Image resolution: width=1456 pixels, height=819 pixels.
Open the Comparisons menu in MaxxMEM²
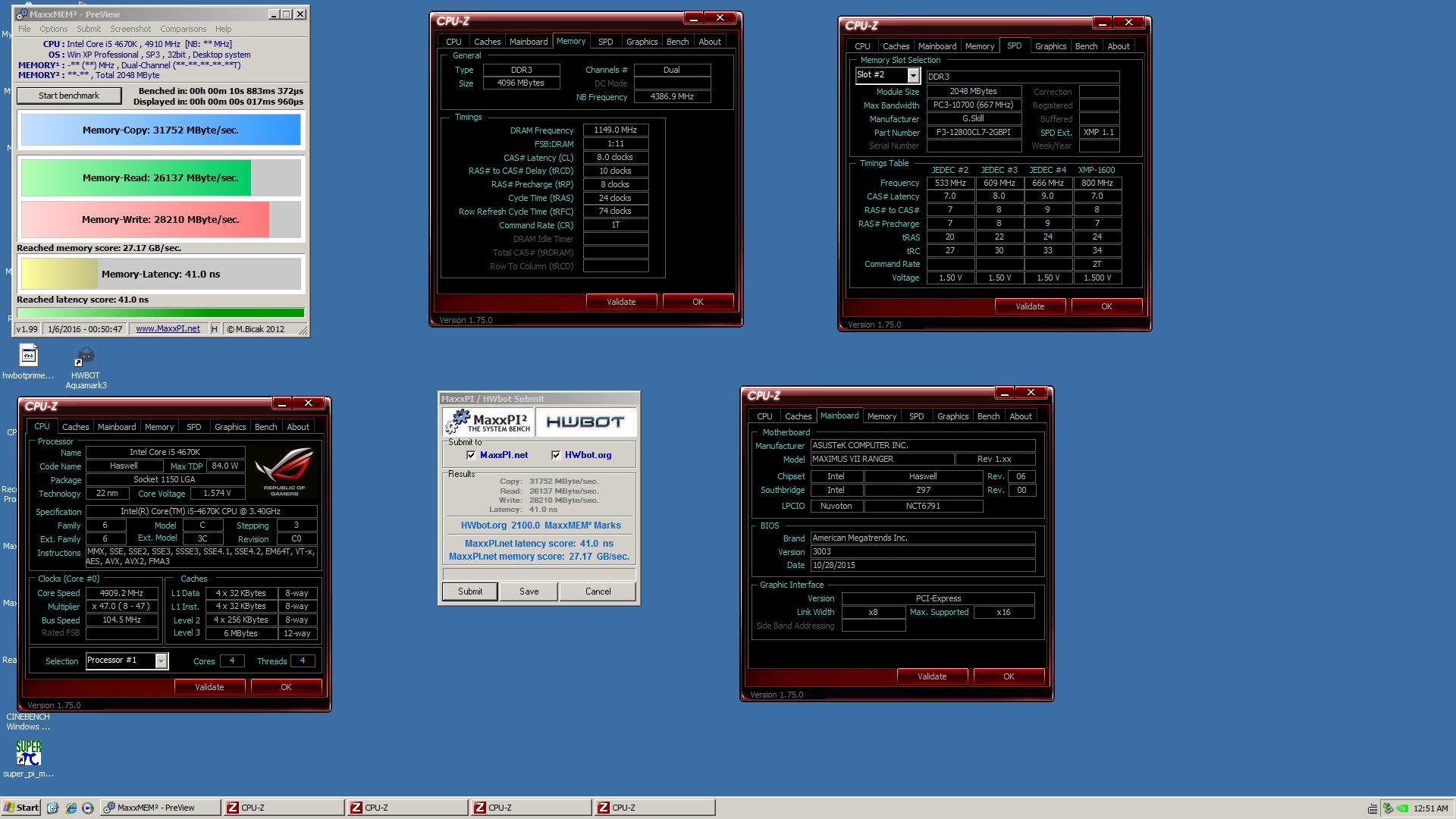(183, 29)
